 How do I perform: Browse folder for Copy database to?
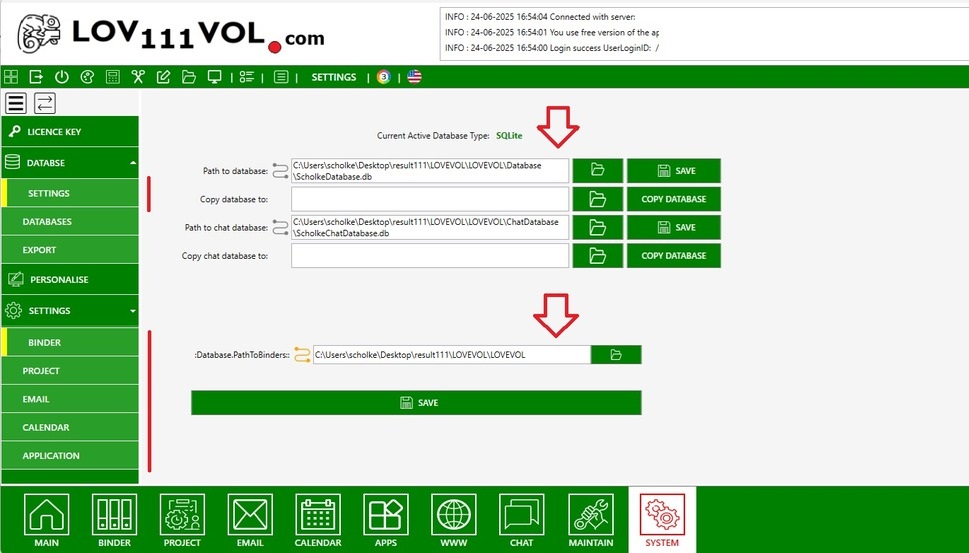coord(597,199)
